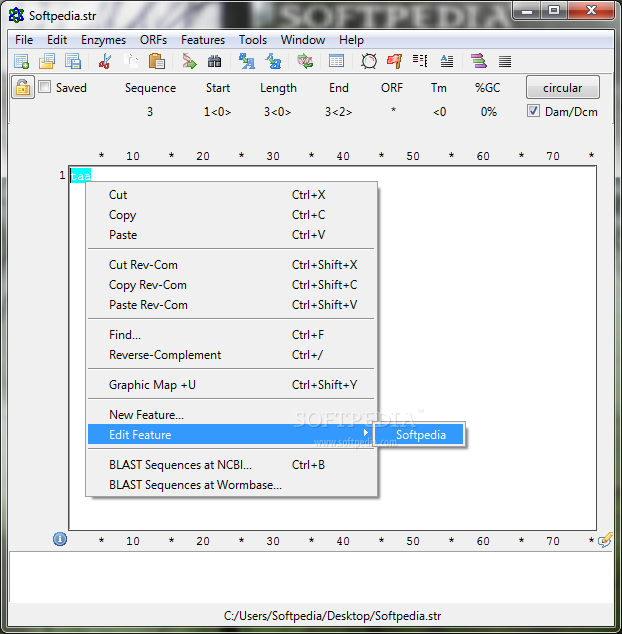Viewport: 622px width, 634px height.
Task: Click the table window toolbar icon
Action: (336, 61)
